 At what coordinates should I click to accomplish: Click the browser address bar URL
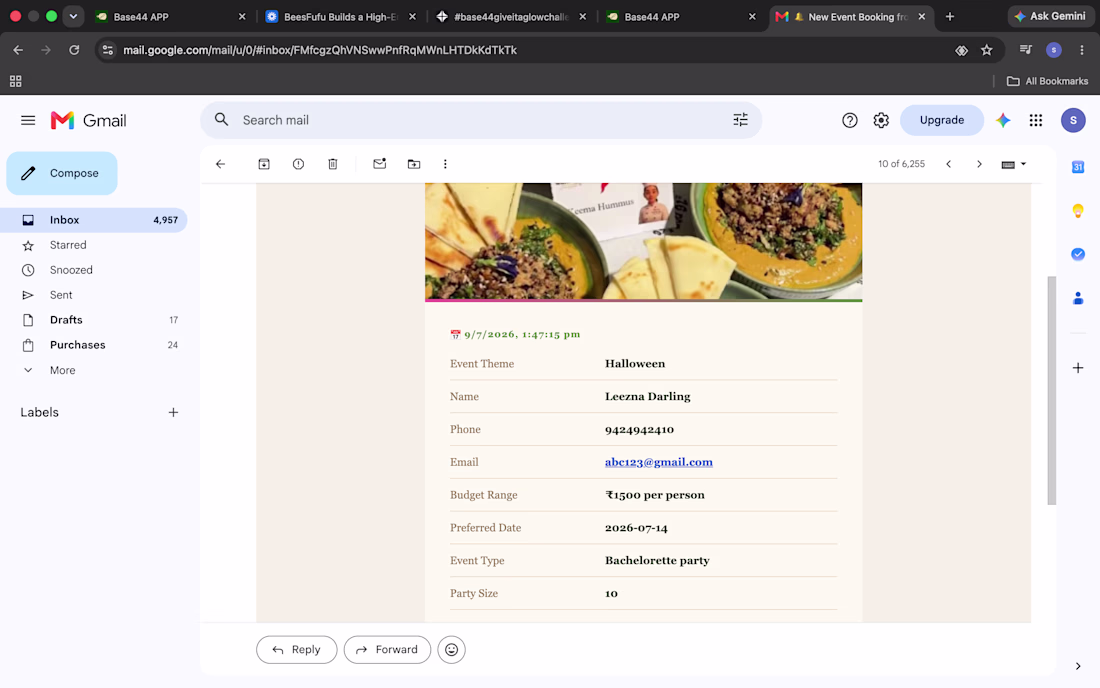(320, 50)
